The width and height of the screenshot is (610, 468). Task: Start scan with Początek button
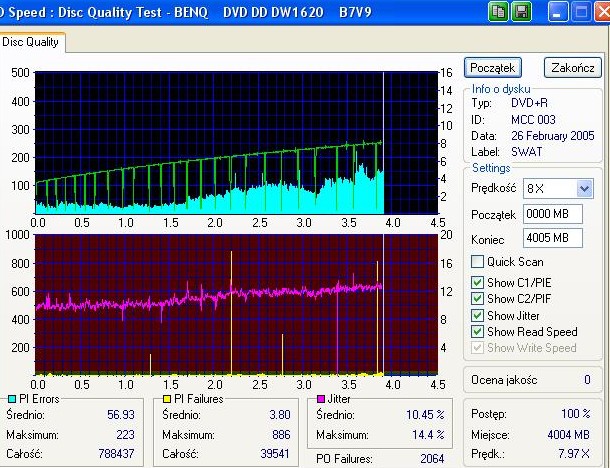point(493,68)
